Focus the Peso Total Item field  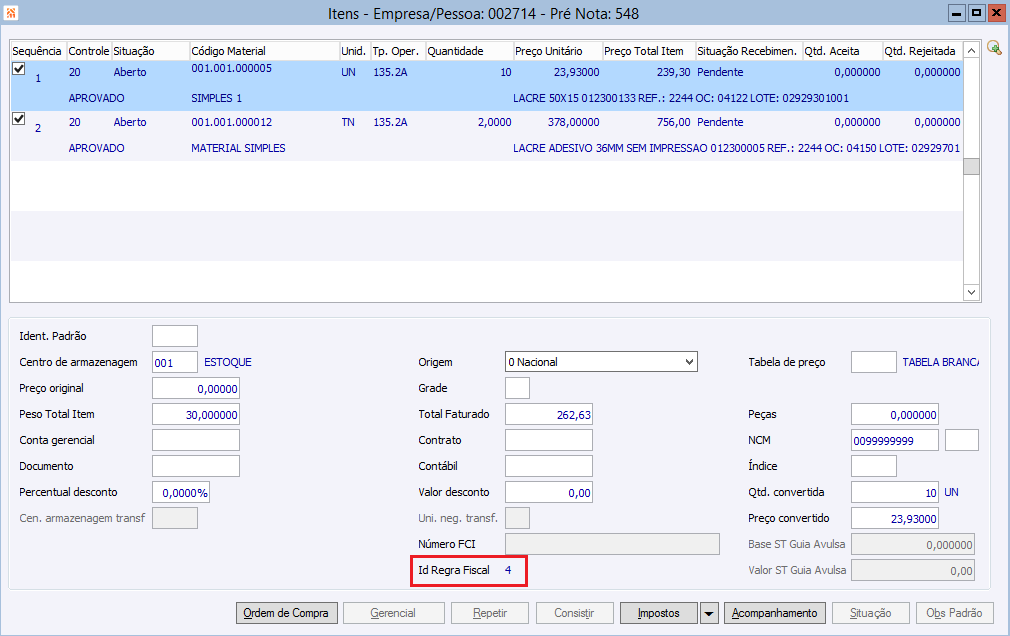point(195,414)
